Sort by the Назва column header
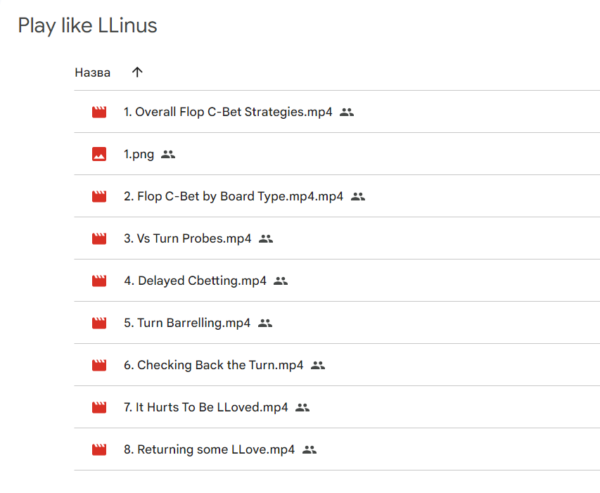600x493 pixels. (x=92, y=72)
